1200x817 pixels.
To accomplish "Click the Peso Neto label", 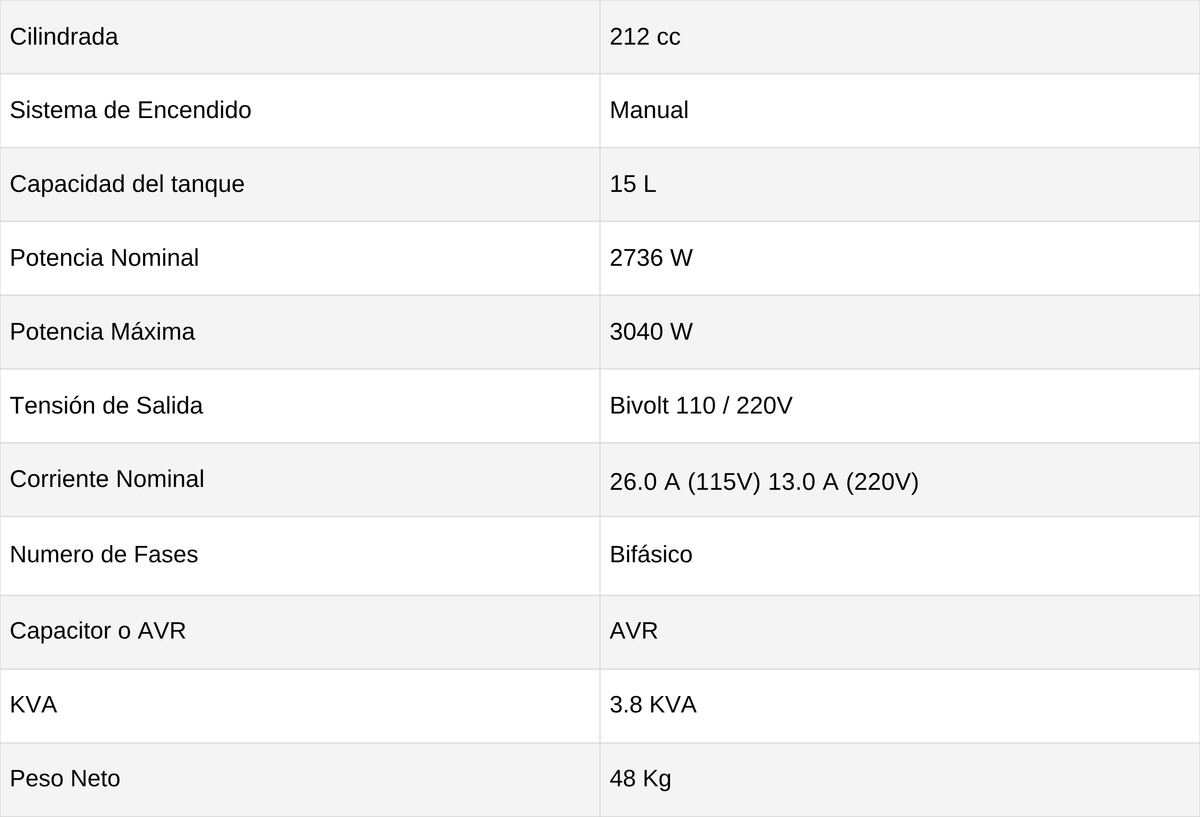I will tap(65, 778).
